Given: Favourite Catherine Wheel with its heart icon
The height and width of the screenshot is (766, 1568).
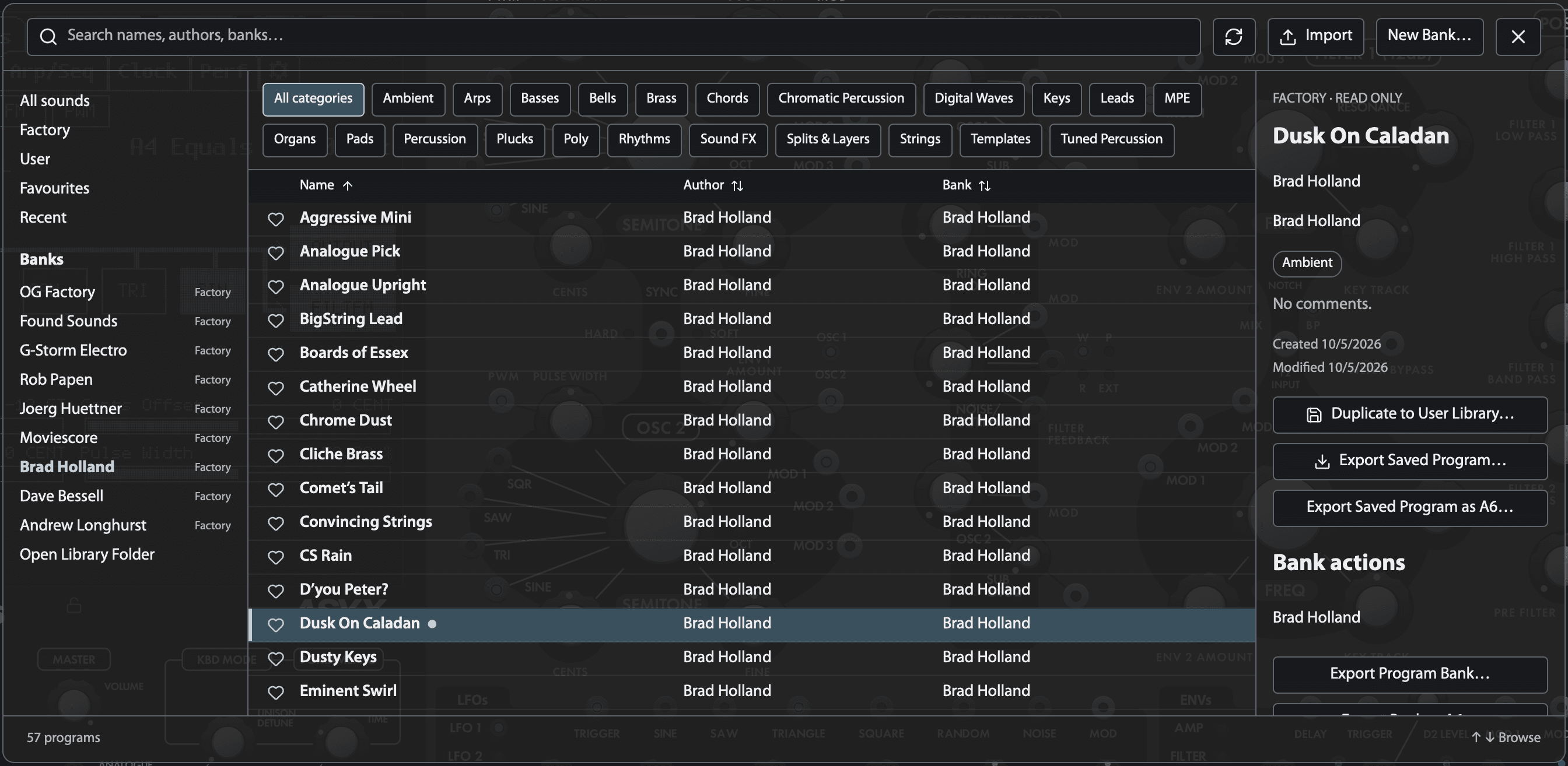Looking at the screenshot, I should [276, 388].
